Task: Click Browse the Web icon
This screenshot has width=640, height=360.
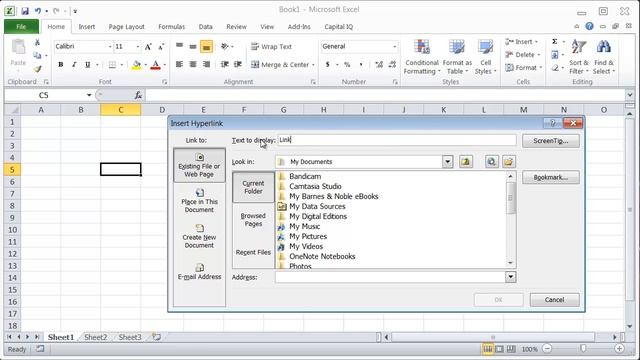Action: point(491,162)
